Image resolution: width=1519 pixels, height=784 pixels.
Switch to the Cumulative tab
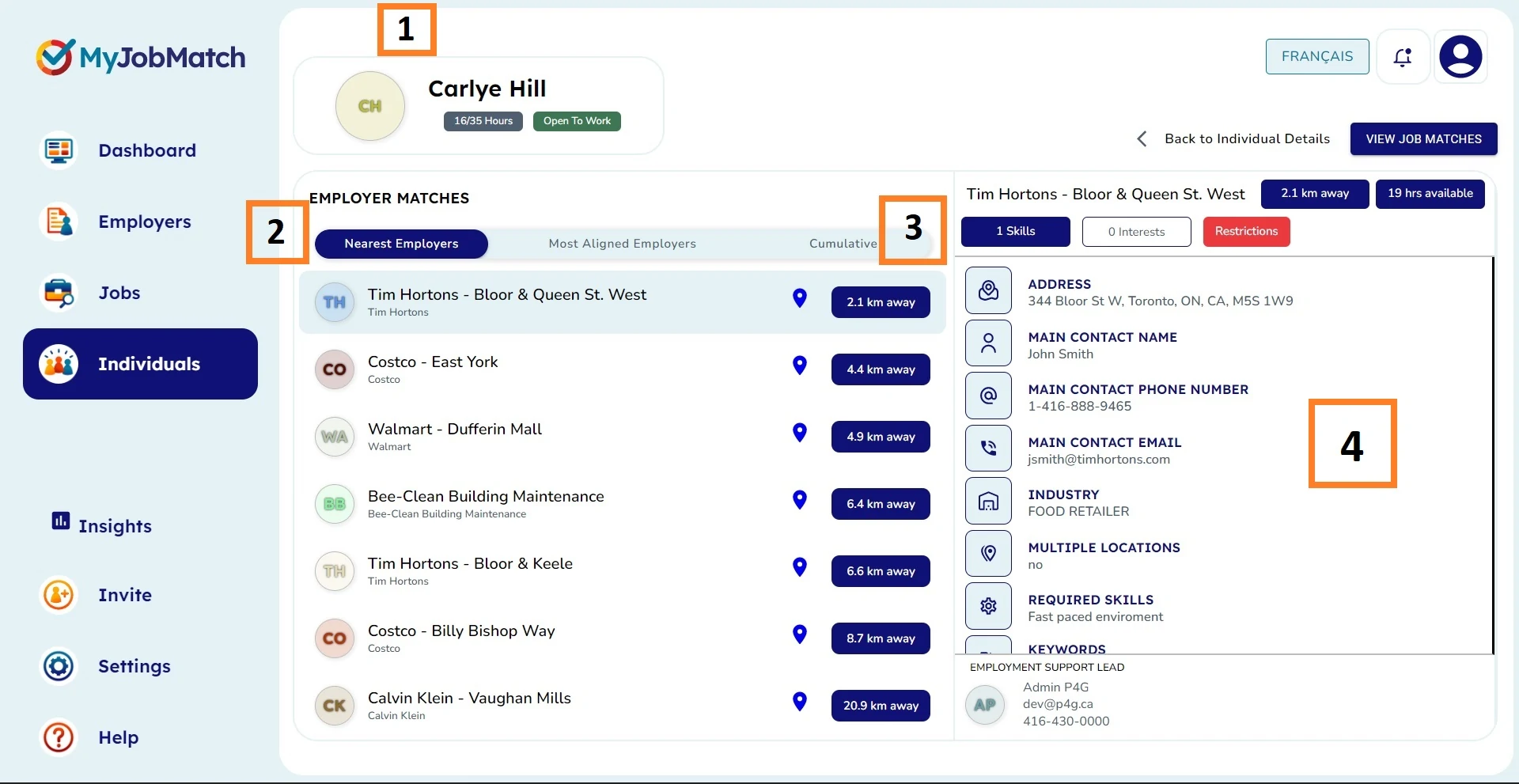843,244
